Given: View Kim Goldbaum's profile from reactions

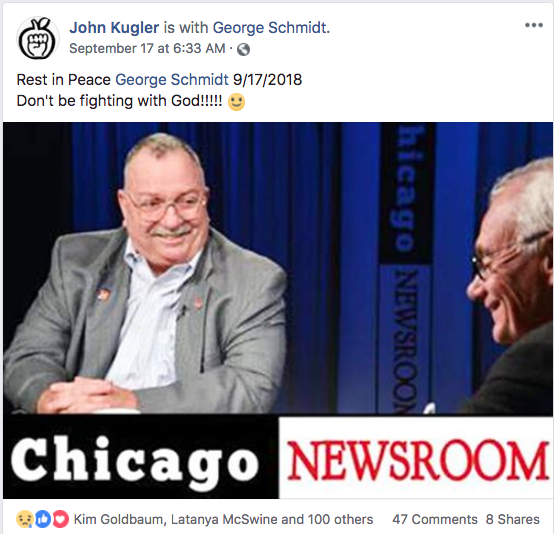Looking at the screenshot, I should point(119,519).
